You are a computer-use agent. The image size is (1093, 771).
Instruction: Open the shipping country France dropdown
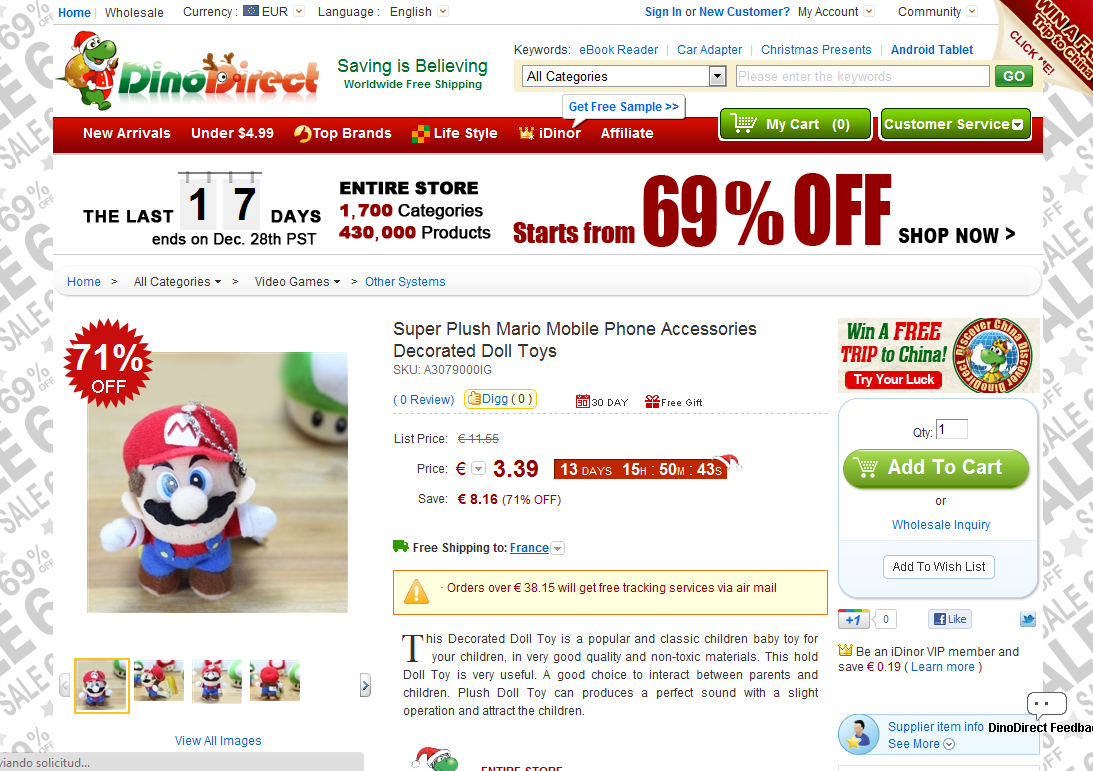pos(558,549)
